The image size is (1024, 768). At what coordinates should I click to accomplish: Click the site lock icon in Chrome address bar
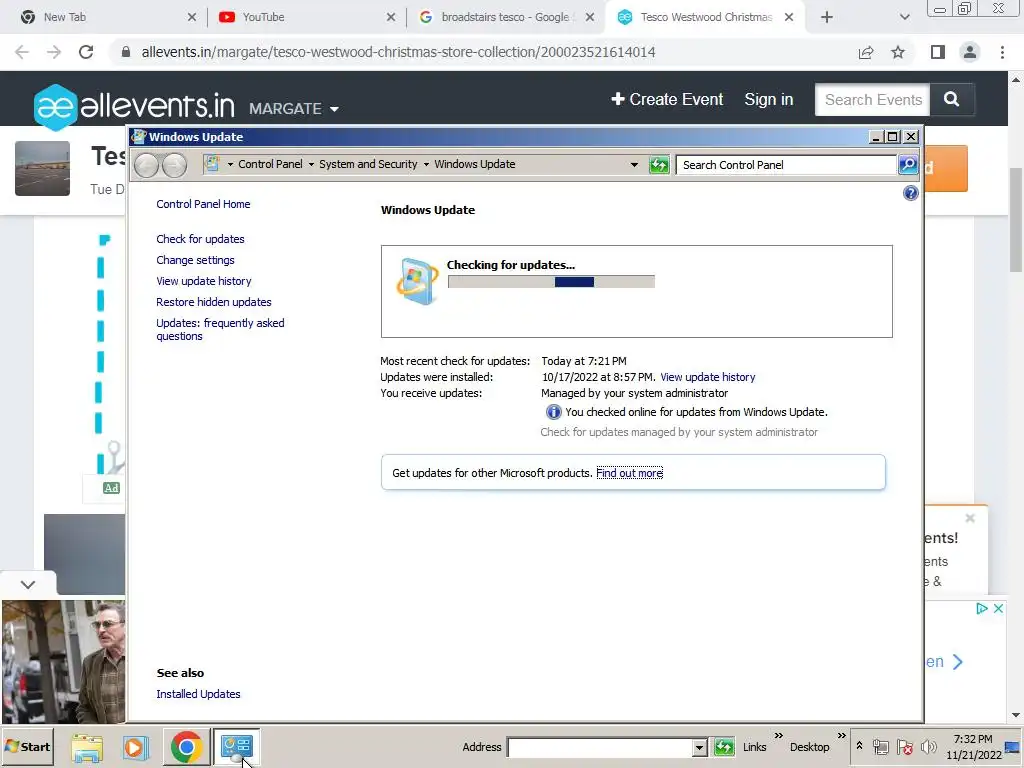[126, 52]
